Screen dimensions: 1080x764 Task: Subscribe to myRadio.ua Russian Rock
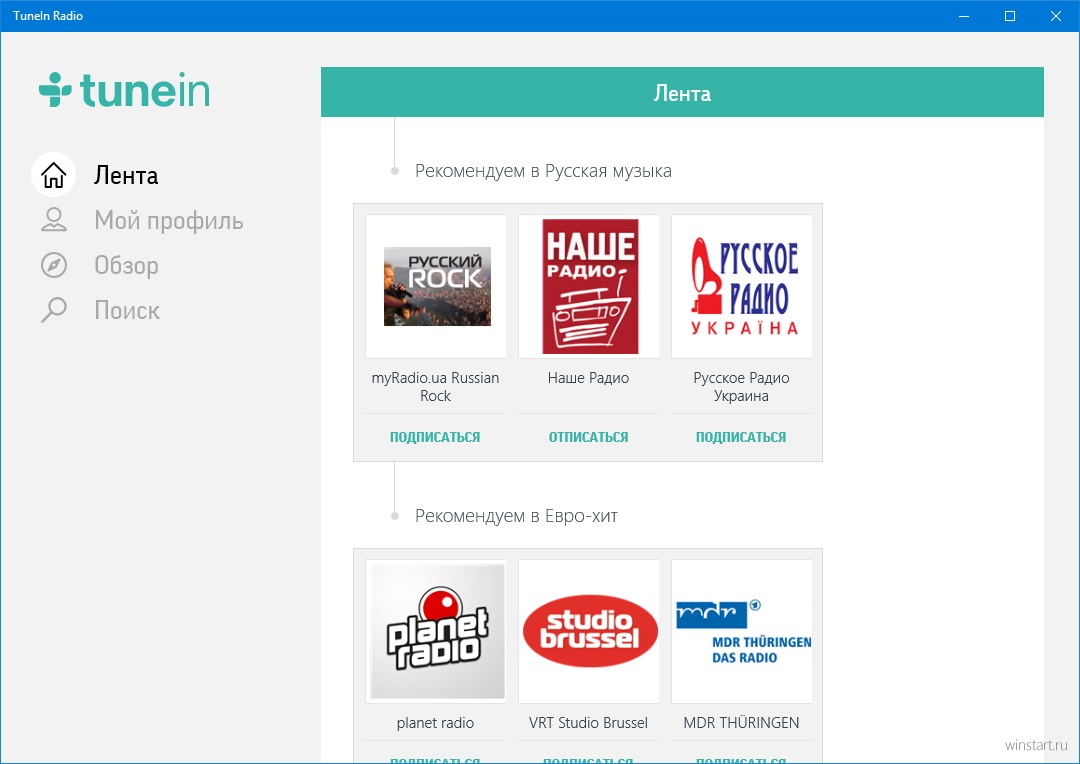tap(435, 437)
